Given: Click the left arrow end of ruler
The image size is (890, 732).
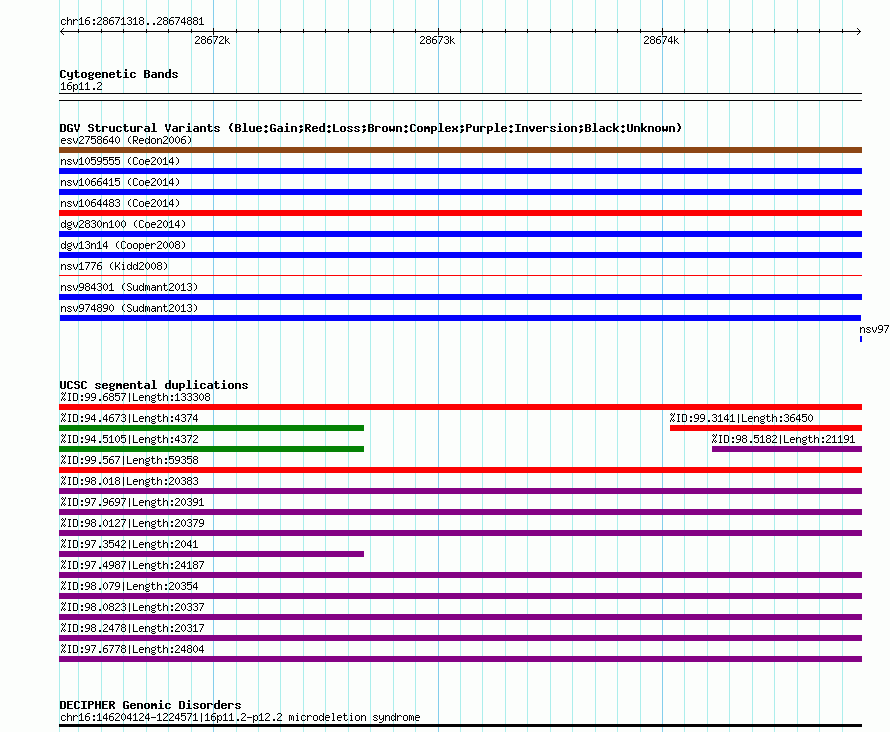Looking at the screenshot, I should (62, 32).
